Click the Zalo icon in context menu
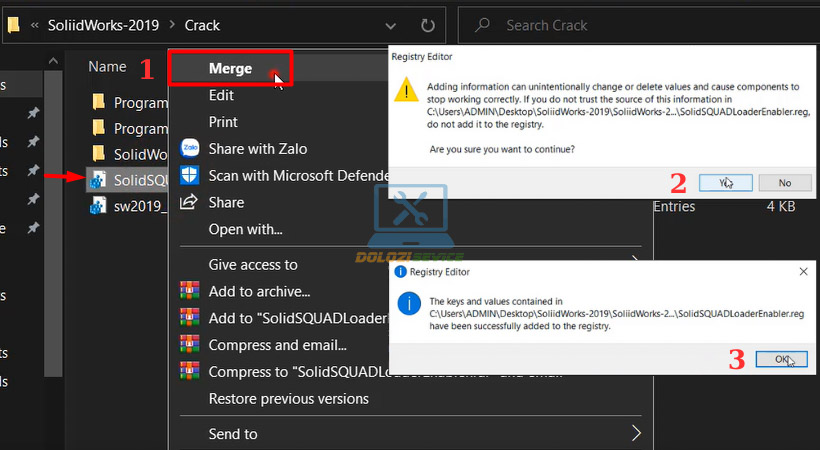The width and height of the screenshot is (820, 450). pos(189,148)
